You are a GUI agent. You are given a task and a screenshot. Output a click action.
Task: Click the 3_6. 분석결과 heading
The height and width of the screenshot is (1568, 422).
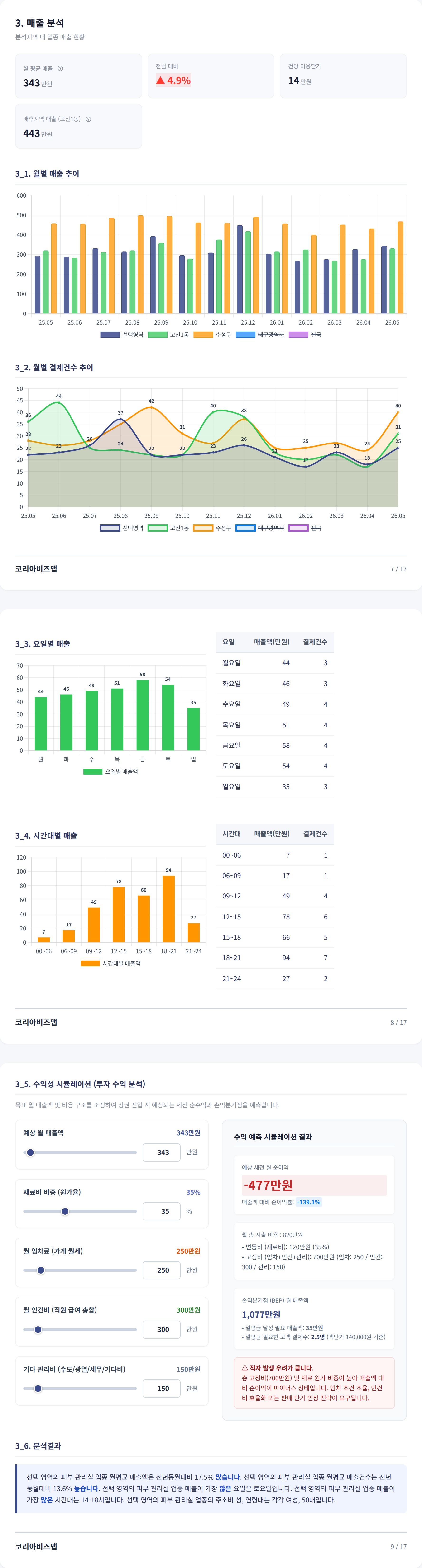click(38, 1446)
